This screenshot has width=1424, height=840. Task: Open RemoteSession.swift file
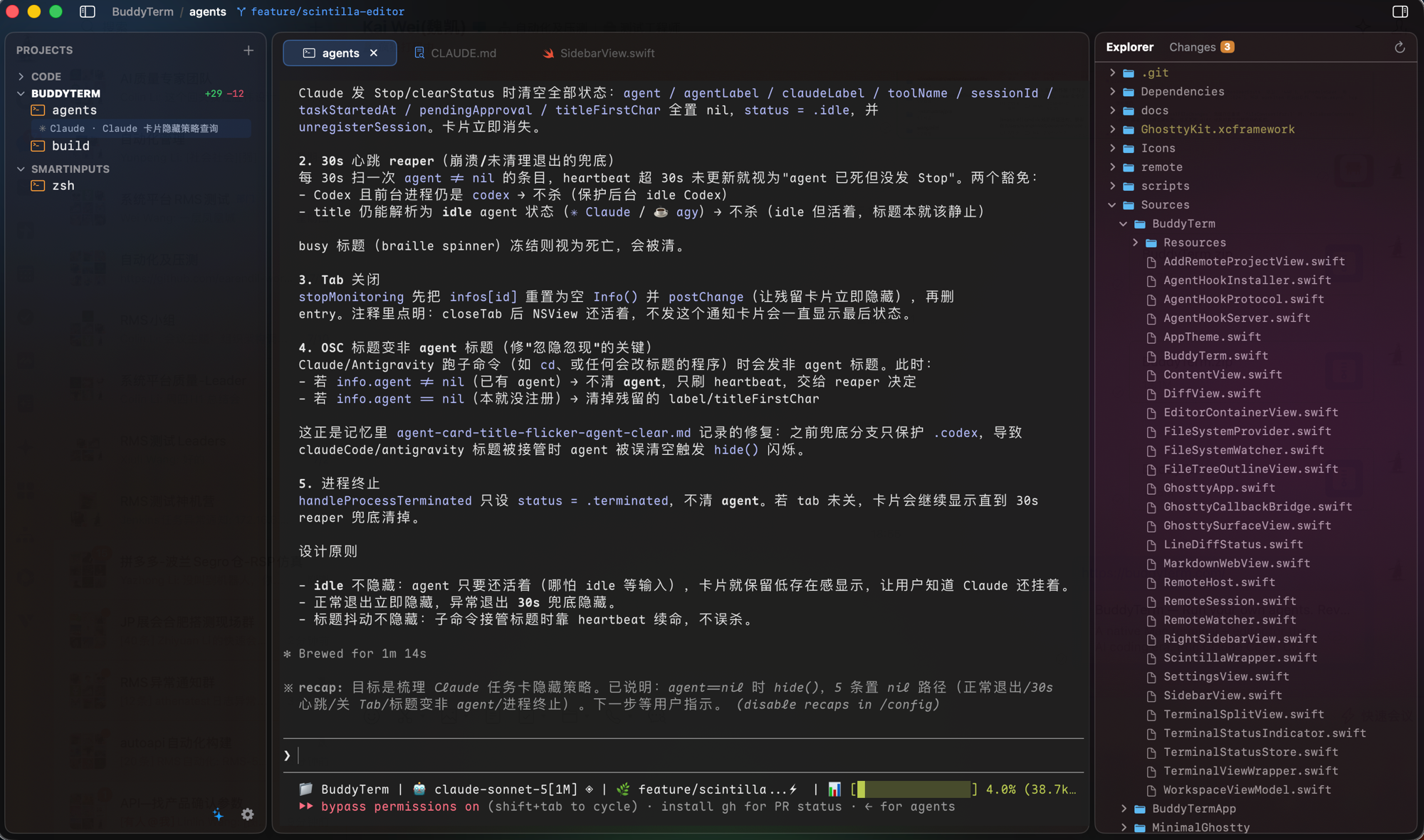click(x=1230, y=601)
